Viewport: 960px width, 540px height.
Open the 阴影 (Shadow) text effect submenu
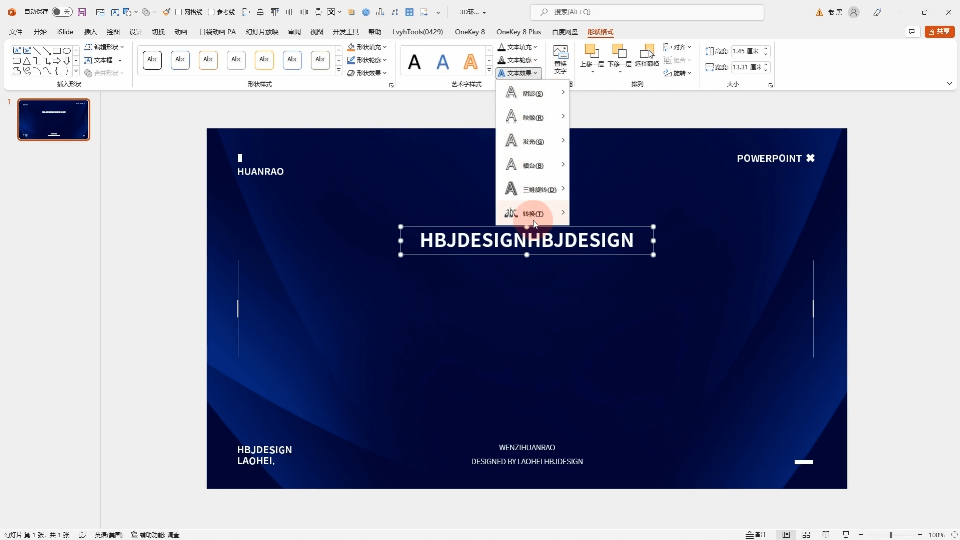click(x=532, y=93)
